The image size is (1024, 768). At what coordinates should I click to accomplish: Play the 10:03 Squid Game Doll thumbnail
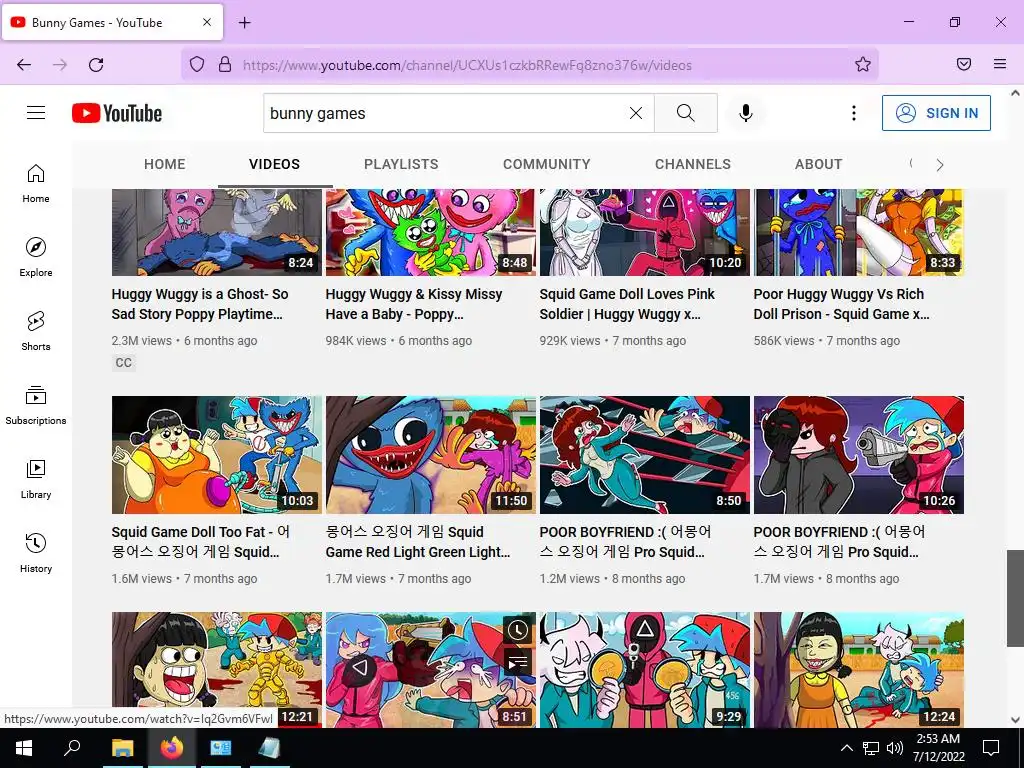[217, 455]
